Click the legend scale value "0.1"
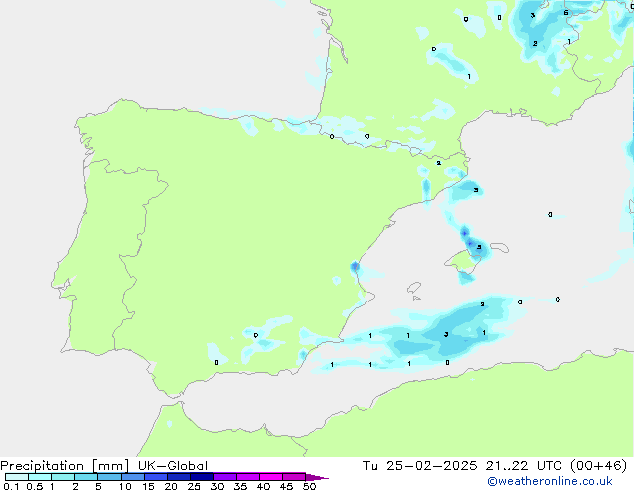The width and height of the screenshot is (634, 490). click(x=11, y=486)
